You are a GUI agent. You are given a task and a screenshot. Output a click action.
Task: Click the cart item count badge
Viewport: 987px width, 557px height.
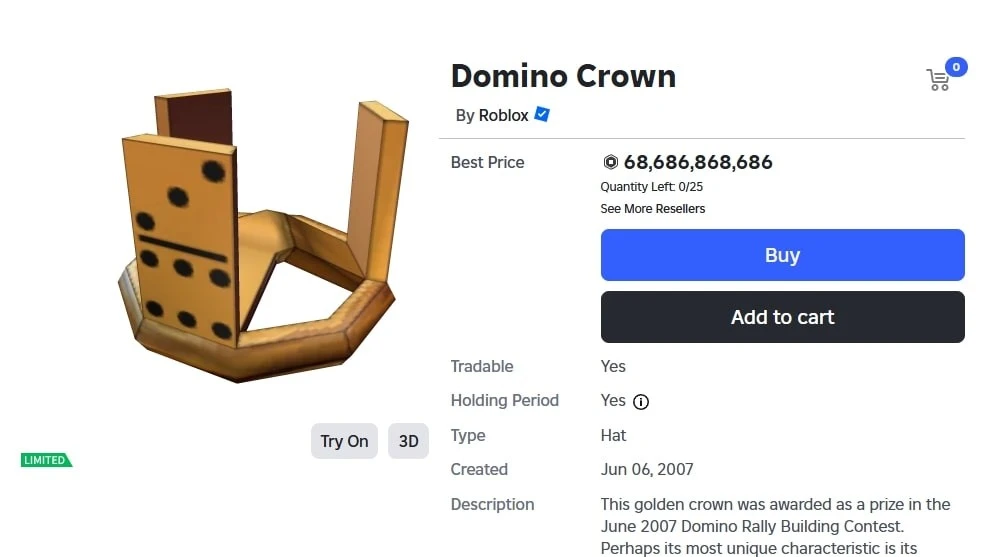(x=956, y=67)
